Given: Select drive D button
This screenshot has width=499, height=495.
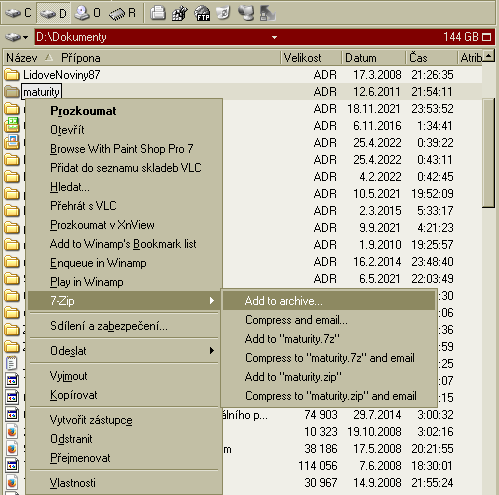Looking at the screenshot, I should tap(53, 13).
